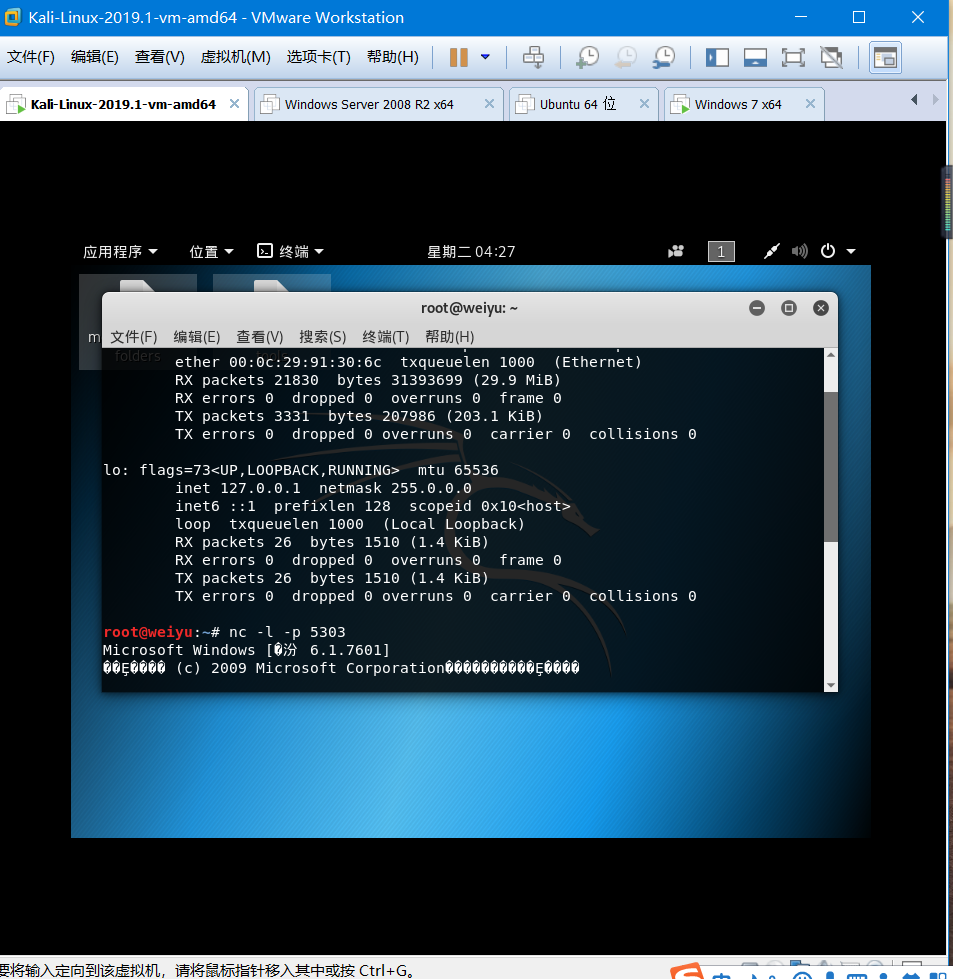This screenshot has width=953, height=979.
Task: Click the screen recording camera icon
Action: tap(676, 252)
